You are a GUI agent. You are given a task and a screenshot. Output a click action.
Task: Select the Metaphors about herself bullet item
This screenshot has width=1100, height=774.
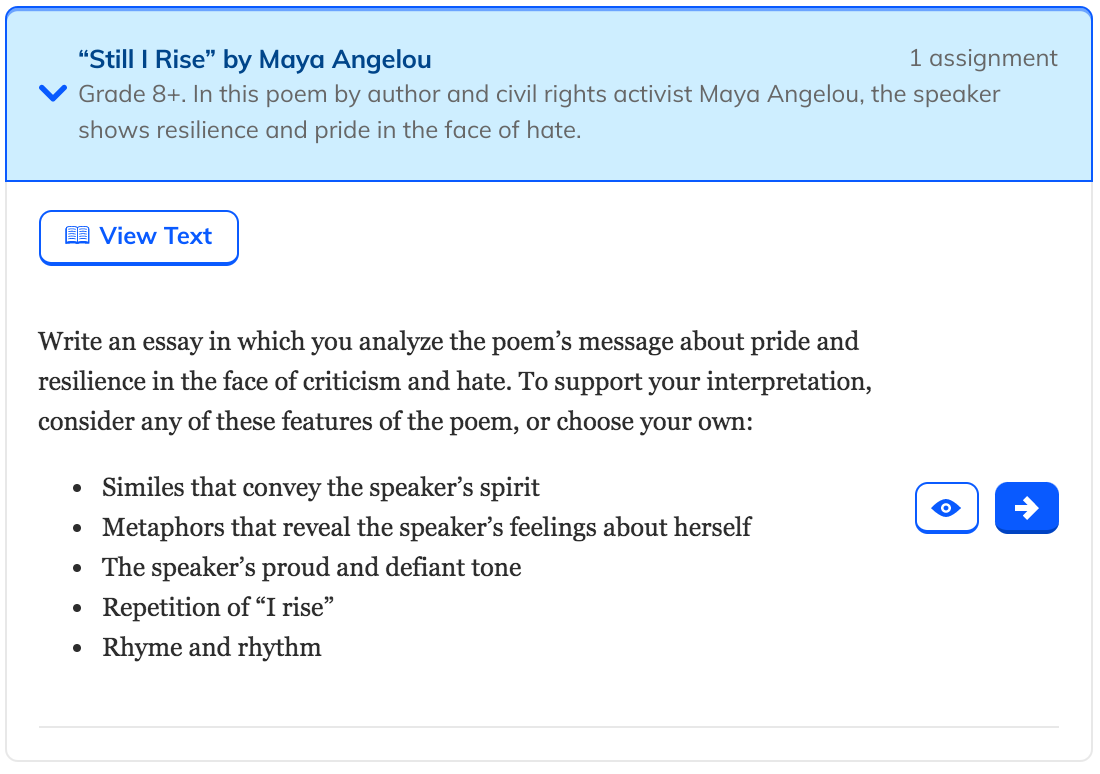[427, 527]
